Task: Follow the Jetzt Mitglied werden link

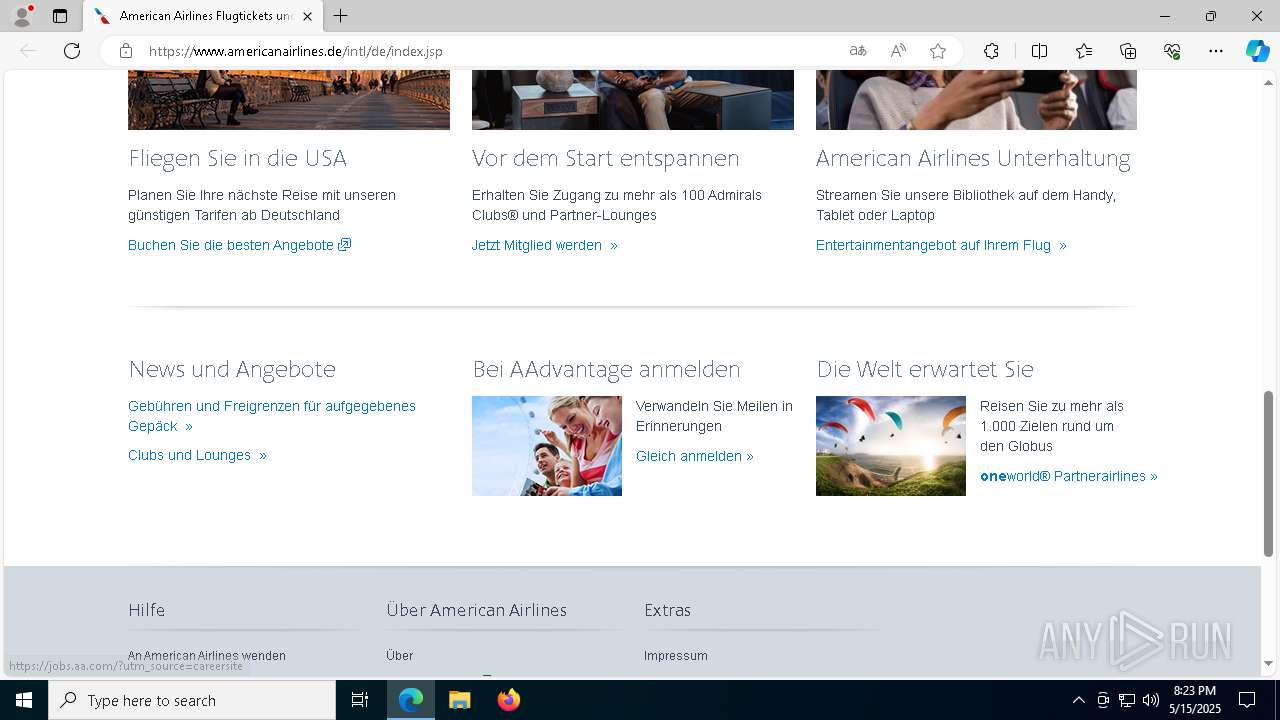Action: tap(545, 245)
